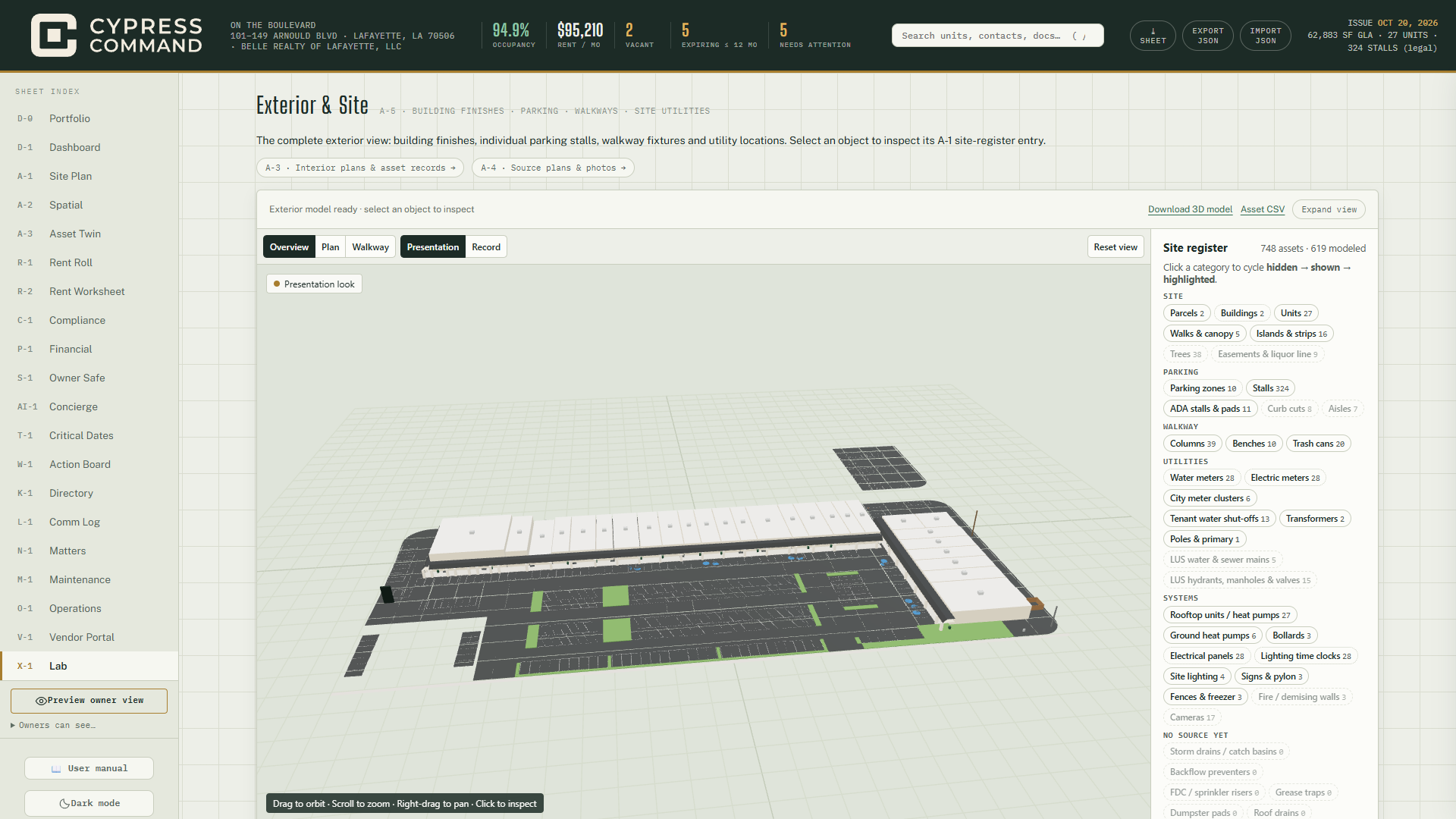Screen dimensions: 1456x819
Task: Open Dashboard in sheet index
Action: pos(89,147)
